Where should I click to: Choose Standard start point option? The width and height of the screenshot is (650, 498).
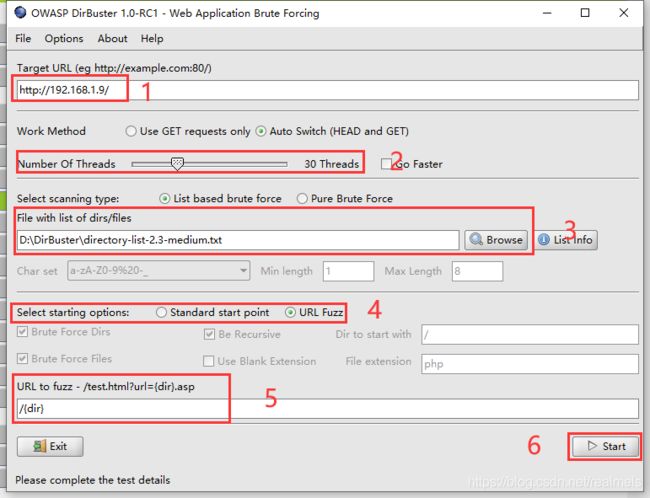(161, 312)
